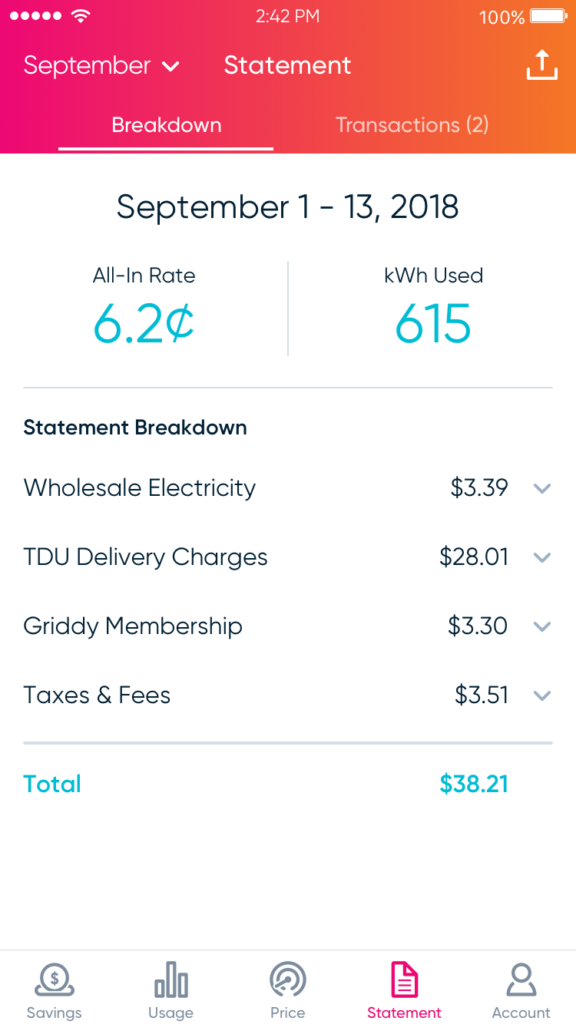Open the Account person icon

pyautogui.click(x=521, y=980)
